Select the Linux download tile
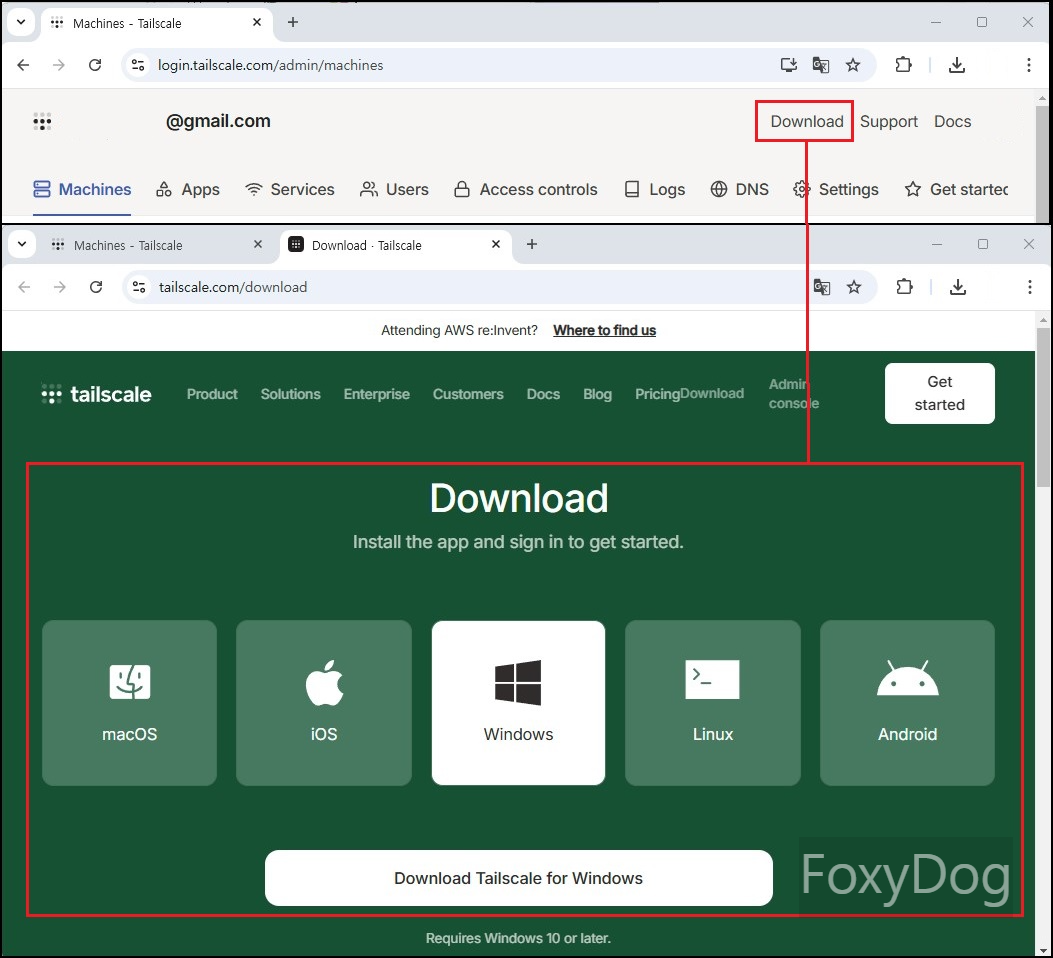 click(x=713, y=703)
